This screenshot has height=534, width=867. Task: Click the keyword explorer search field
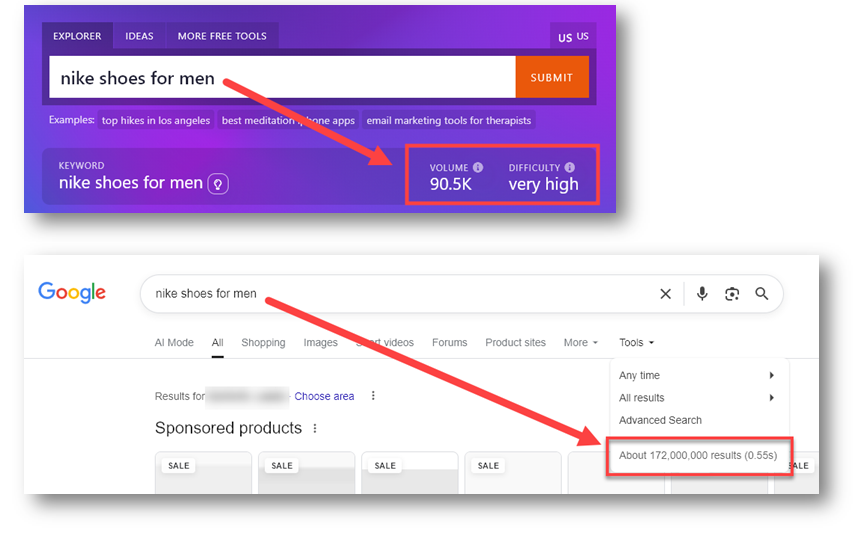[283, 77]
